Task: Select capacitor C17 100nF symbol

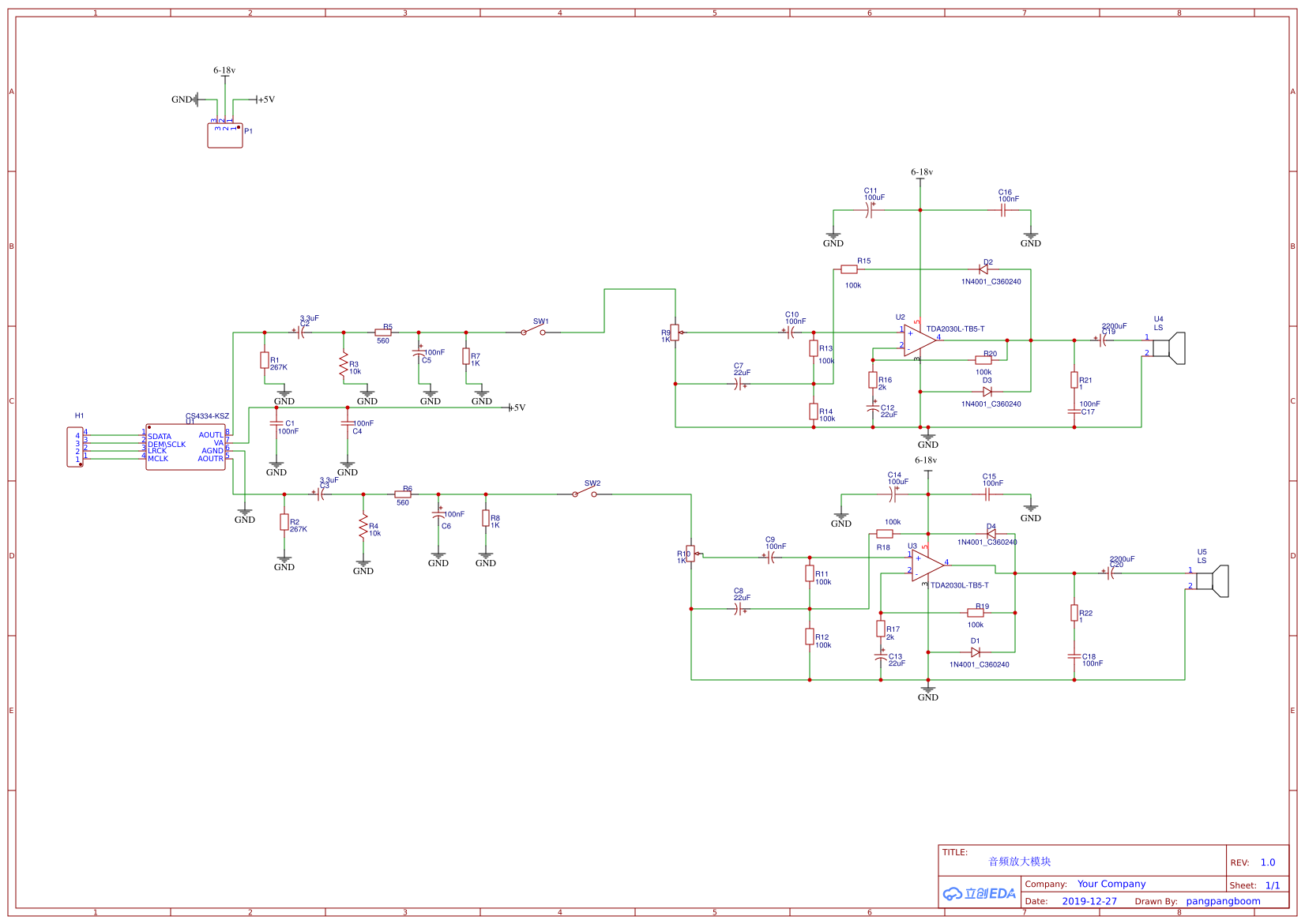Action: point(1074,411)
